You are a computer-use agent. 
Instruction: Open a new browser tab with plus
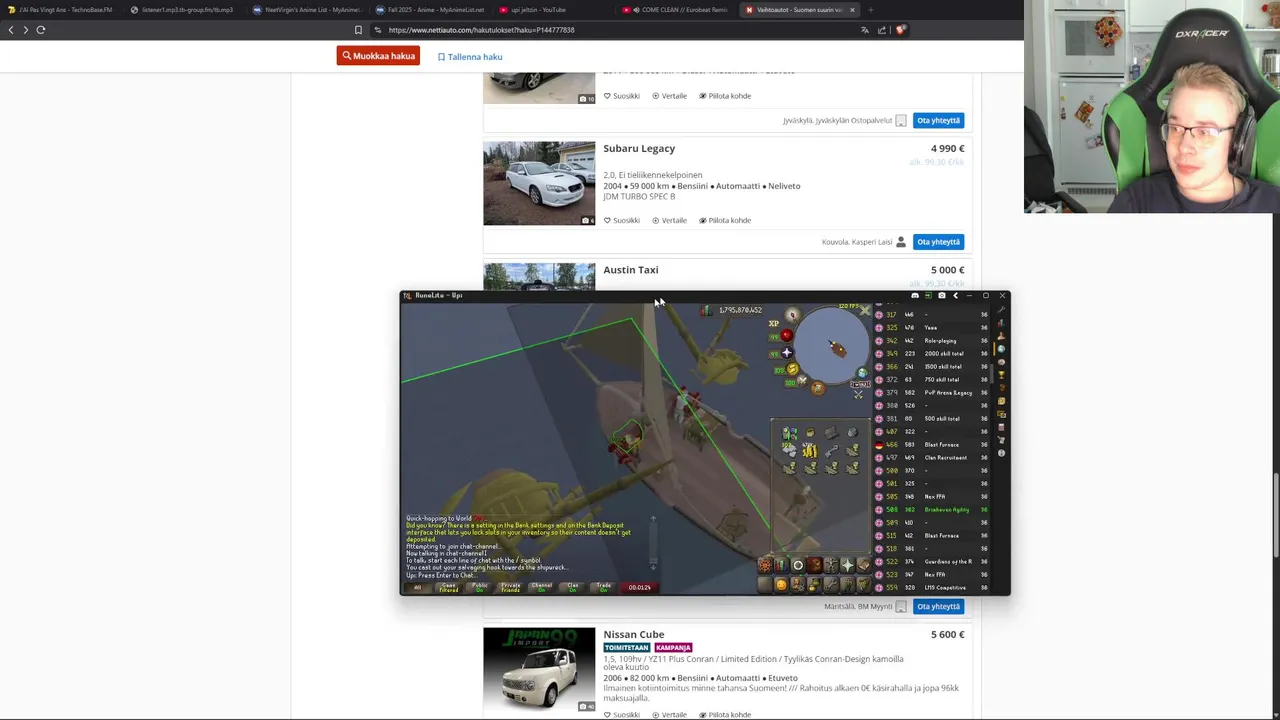870,10
